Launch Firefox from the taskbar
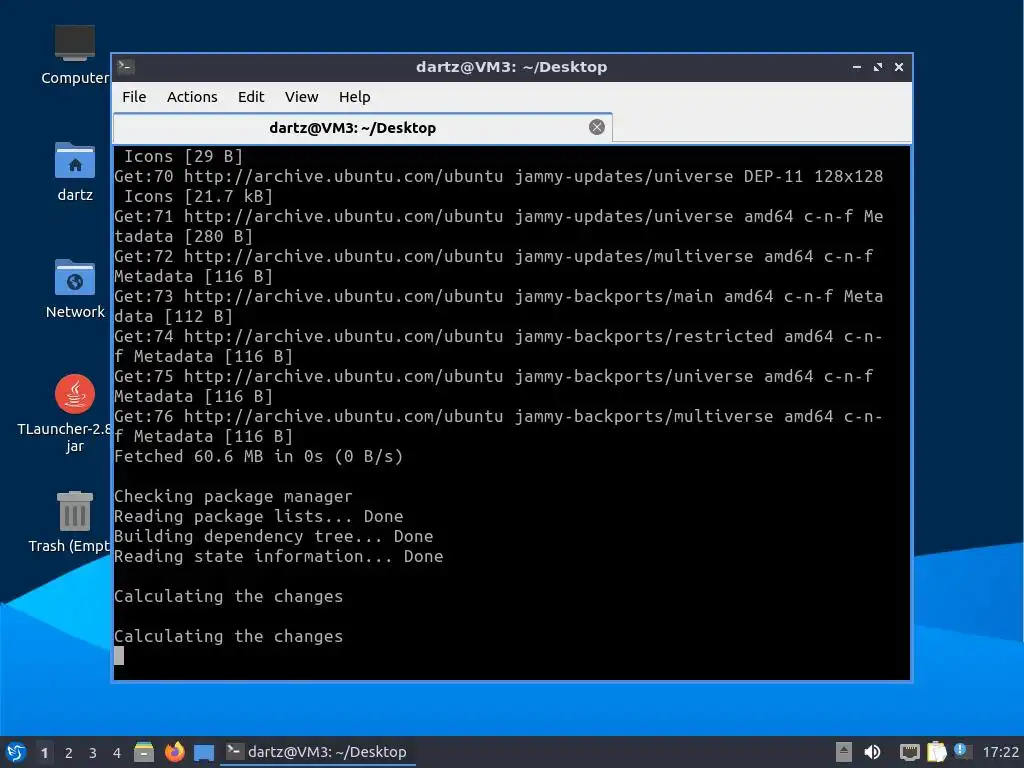1024x768 pixels. (x=174, y=752)
